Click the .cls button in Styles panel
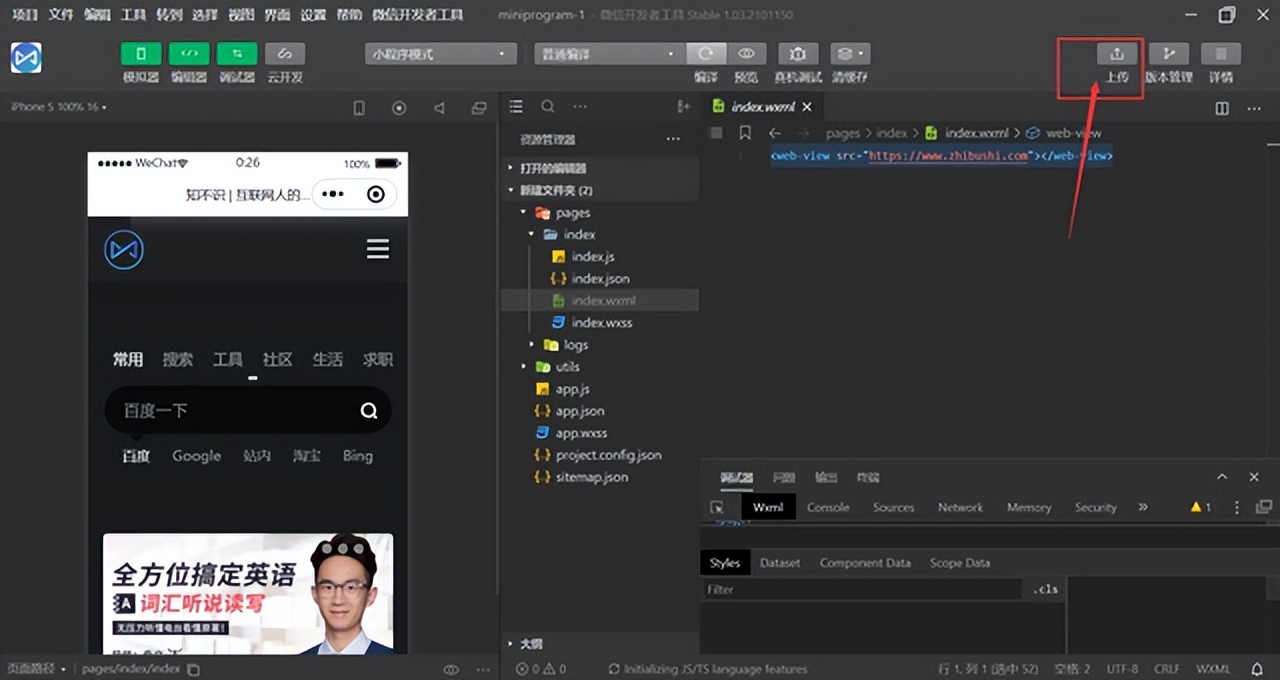Image resolution: width=1280 pixels, height=680 pixels. 1045,589
